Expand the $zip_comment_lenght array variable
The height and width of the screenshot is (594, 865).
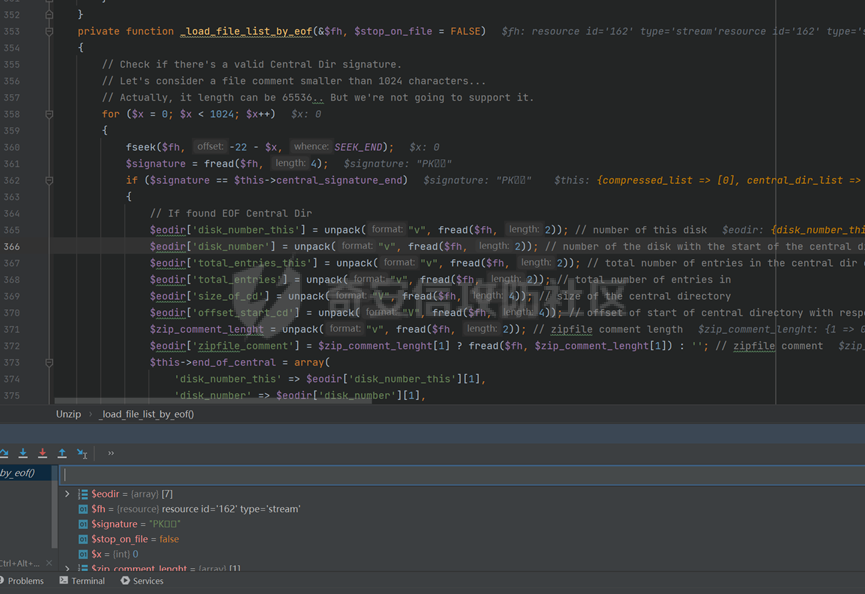[67, 569]
